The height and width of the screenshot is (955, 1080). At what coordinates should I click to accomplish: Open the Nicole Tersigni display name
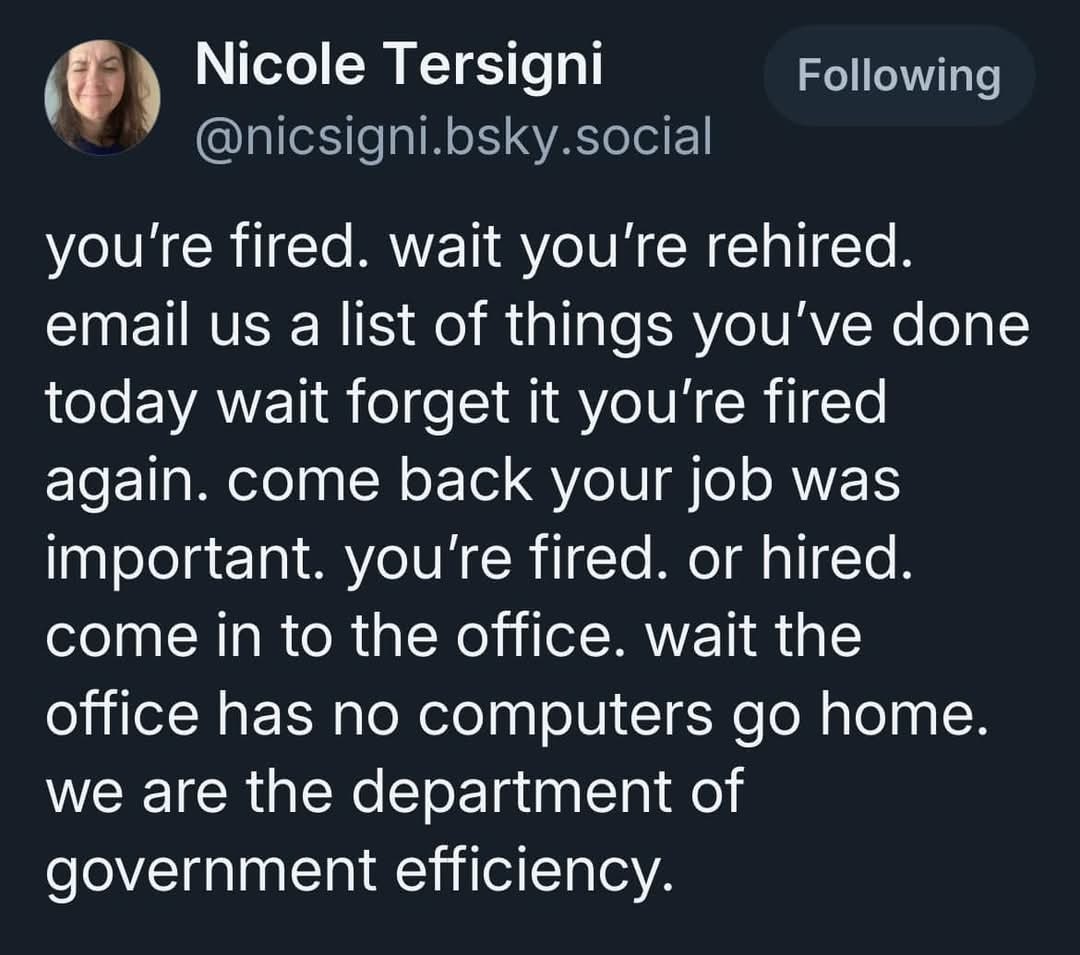pyautogui.click(x=400, y=67)
